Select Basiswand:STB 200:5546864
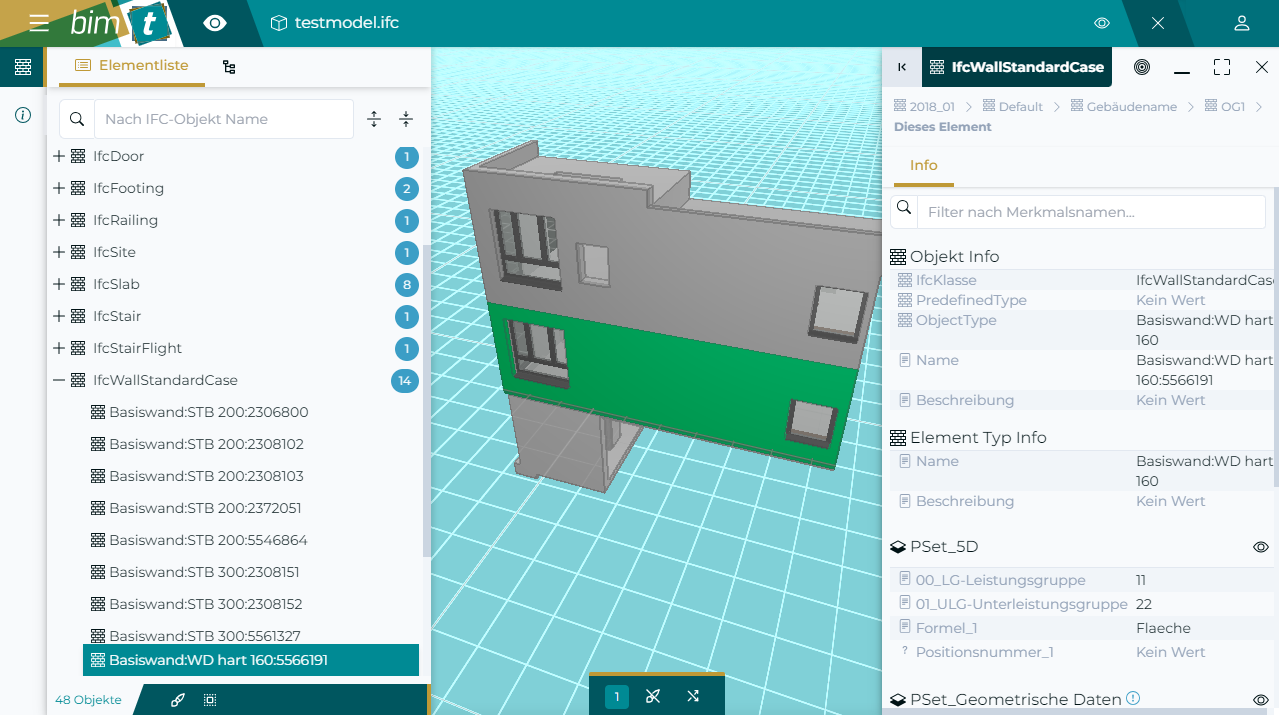1279x715 pixels. (x=208, y=540)
